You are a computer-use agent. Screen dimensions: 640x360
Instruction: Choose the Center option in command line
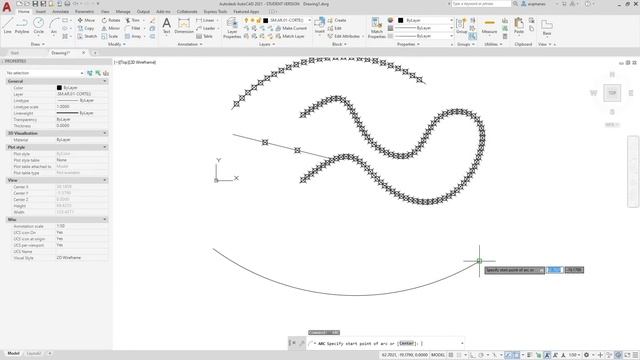(406, 344)
